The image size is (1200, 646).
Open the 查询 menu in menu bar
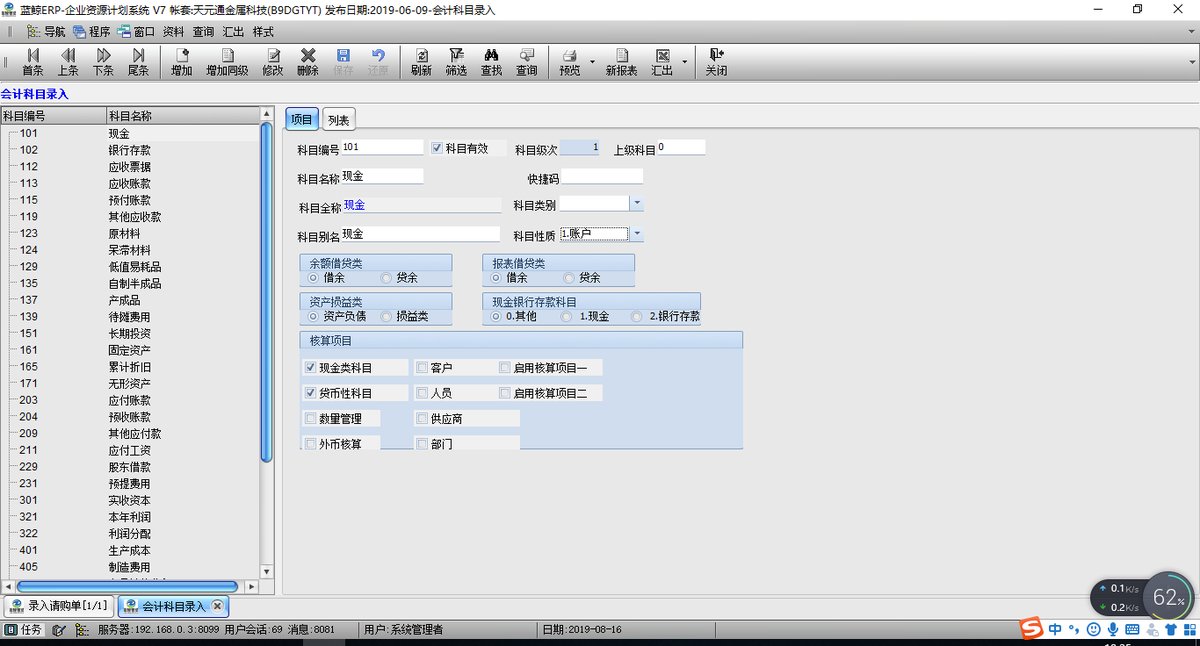pyautogui.click(x=203, y=31)
